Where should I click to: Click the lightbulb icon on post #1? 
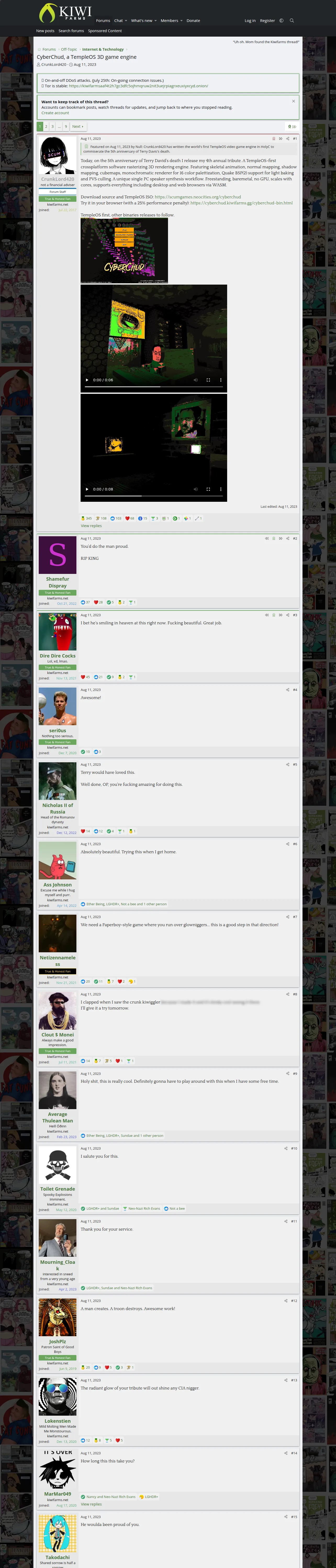273,139
